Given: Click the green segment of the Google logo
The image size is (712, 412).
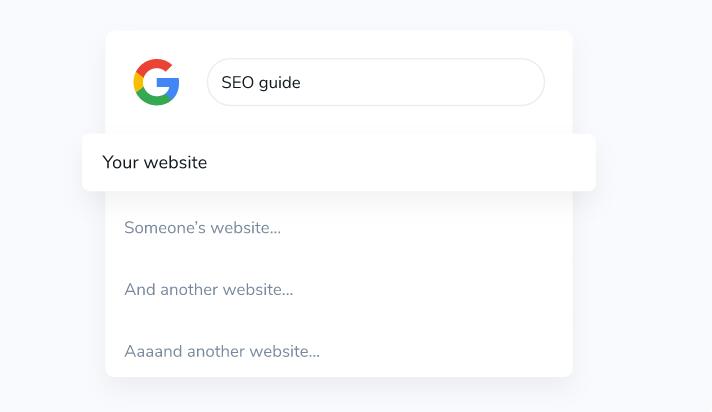Looking at the screenshot, I should point(153,98).
